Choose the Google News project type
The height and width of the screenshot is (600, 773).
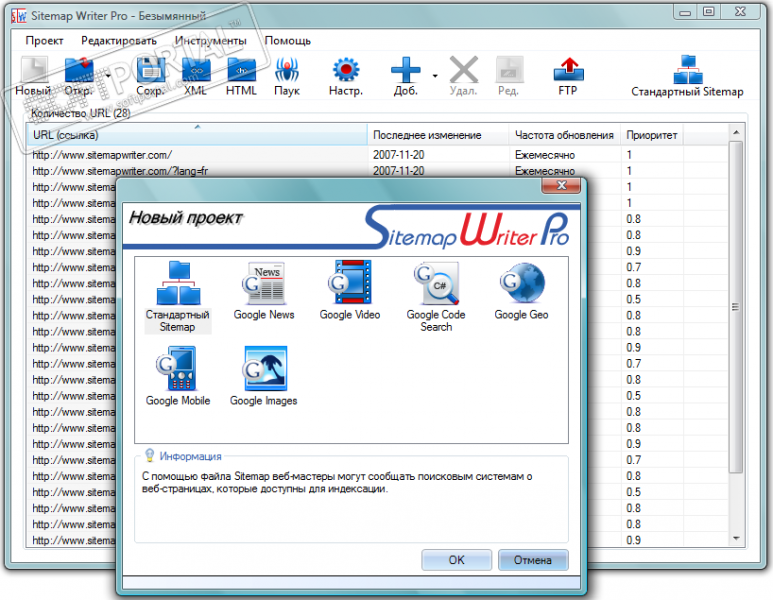(264, 291)
